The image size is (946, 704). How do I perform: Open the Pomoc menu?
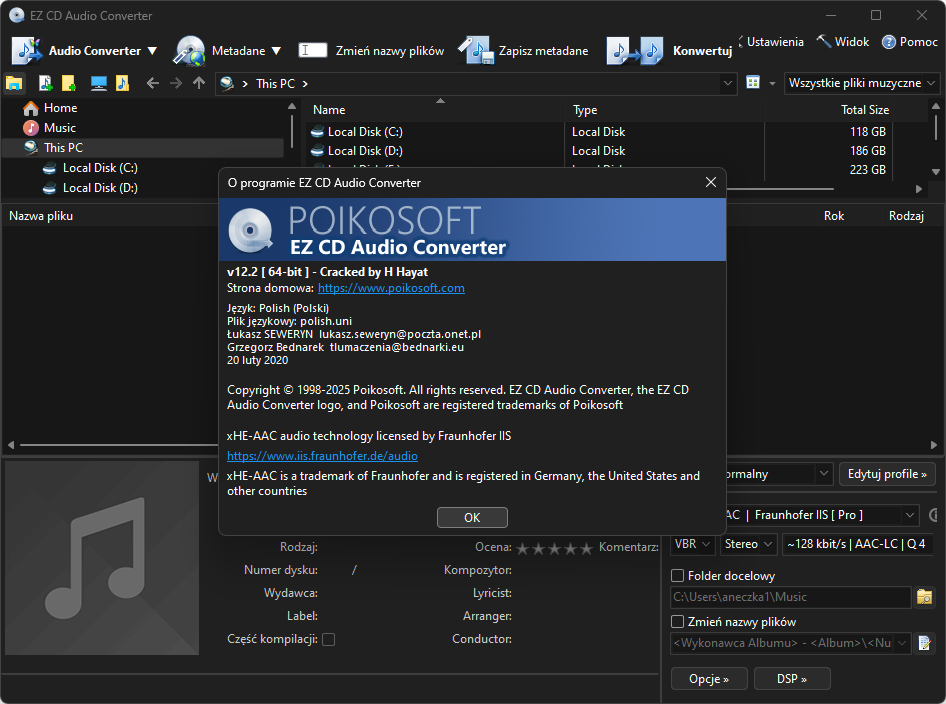(918, 42)
